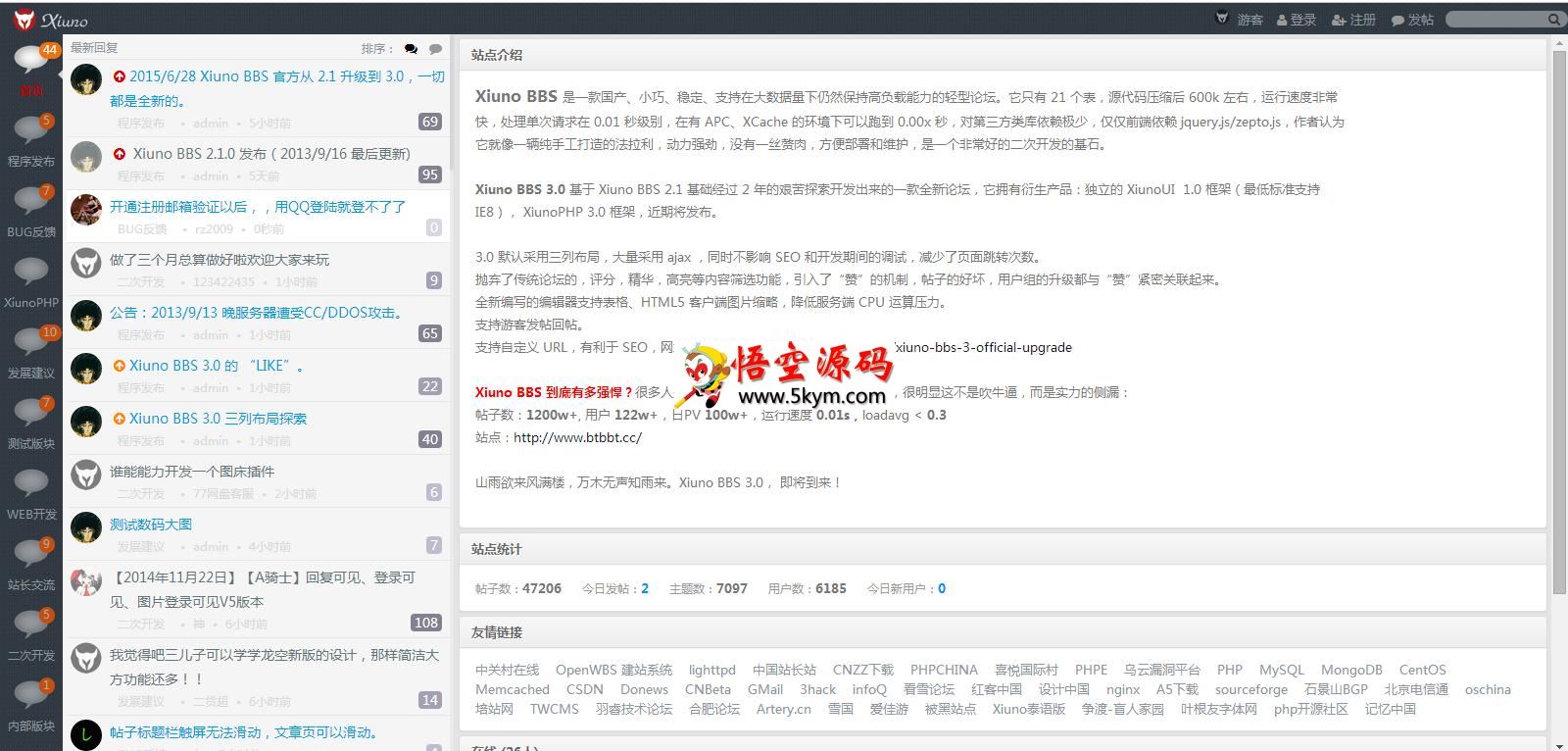Sort by latest reply double-bubble icon
The image size is (1568, 751).
(x=411, y=48)
